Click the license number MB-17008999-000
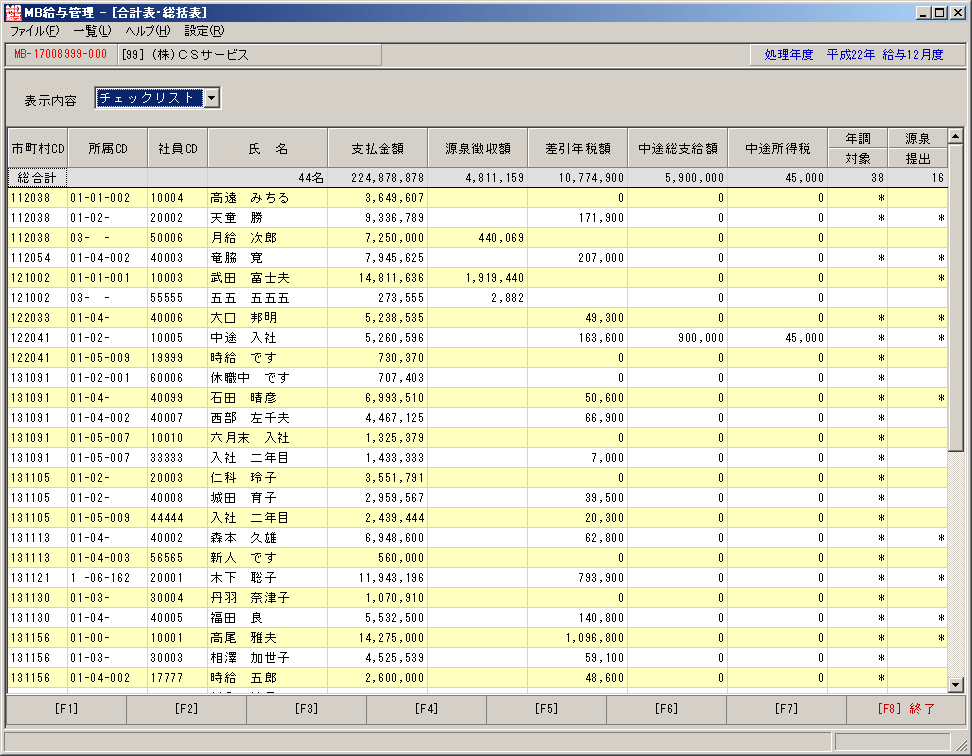This screenshot has width=972, height=756. [60, 55]
